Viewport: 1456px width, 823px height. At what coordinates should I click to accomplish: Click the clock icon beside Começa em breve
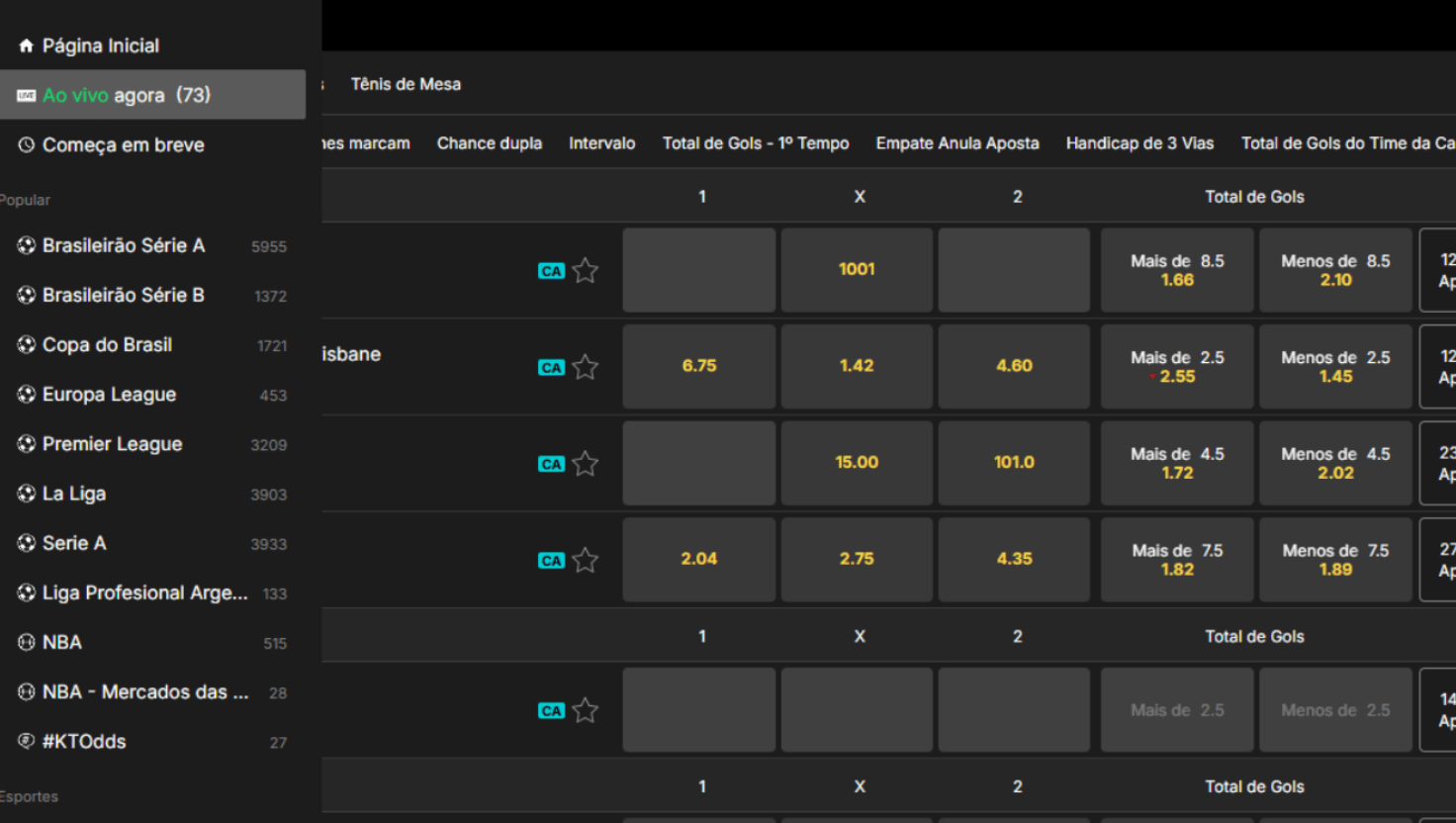point(27,144)
